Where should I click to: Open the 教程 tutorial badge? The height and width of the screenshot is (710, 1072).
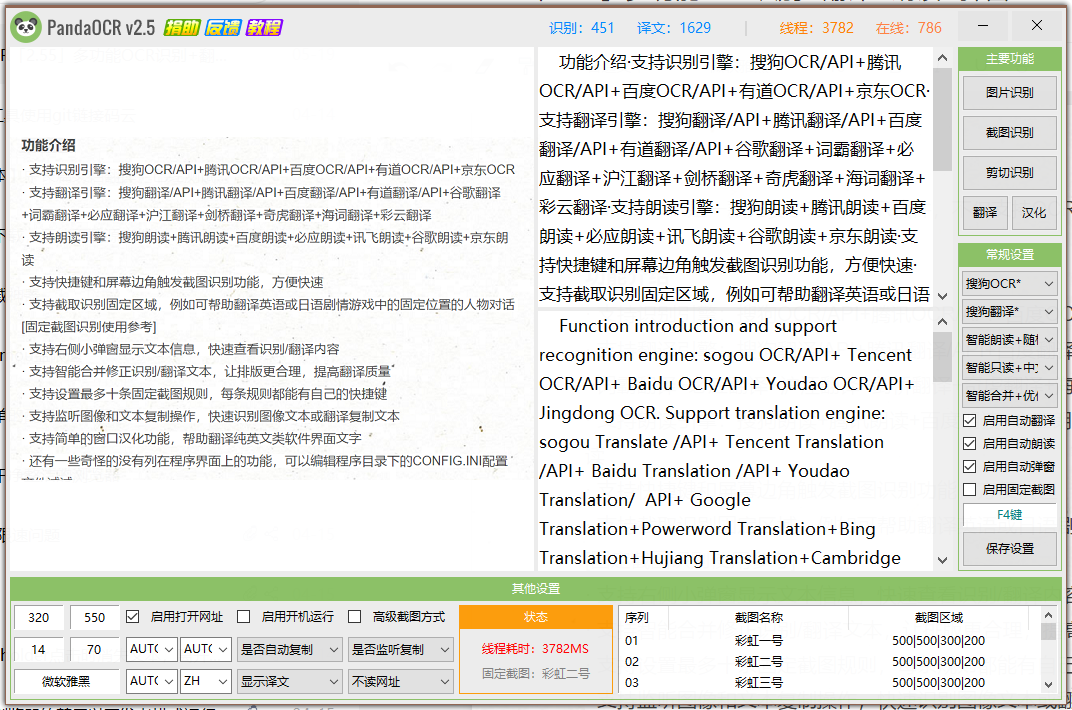point(264,27)
